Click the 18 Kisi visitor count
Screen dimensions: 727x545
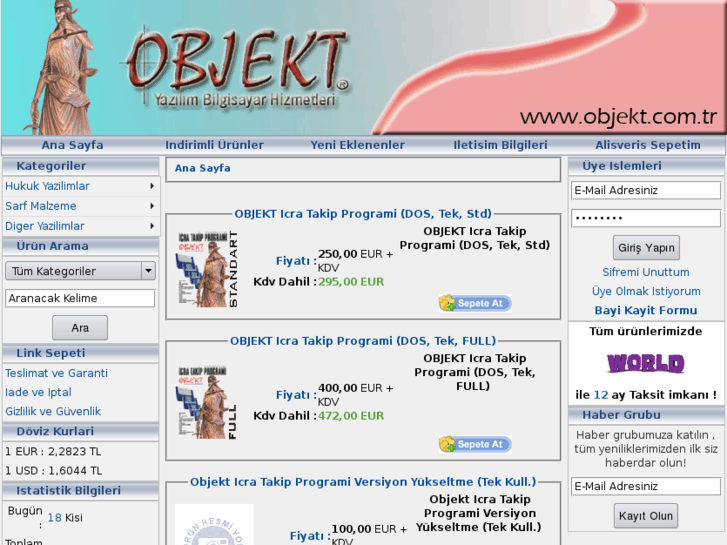pos(65,518)
